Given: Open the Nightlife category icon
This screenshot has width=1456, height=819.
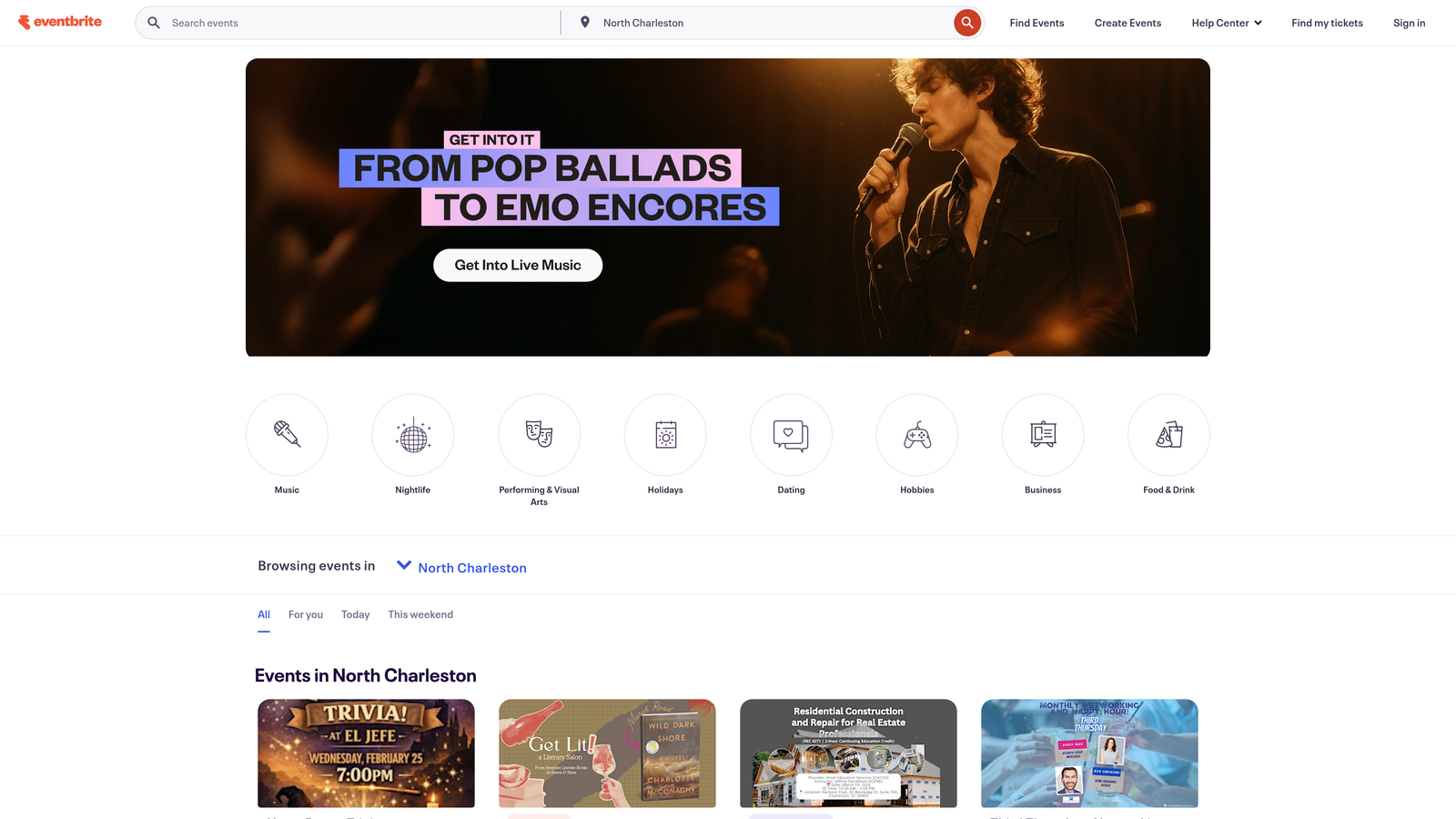Looking at the screenshot, I should (413, 435).
